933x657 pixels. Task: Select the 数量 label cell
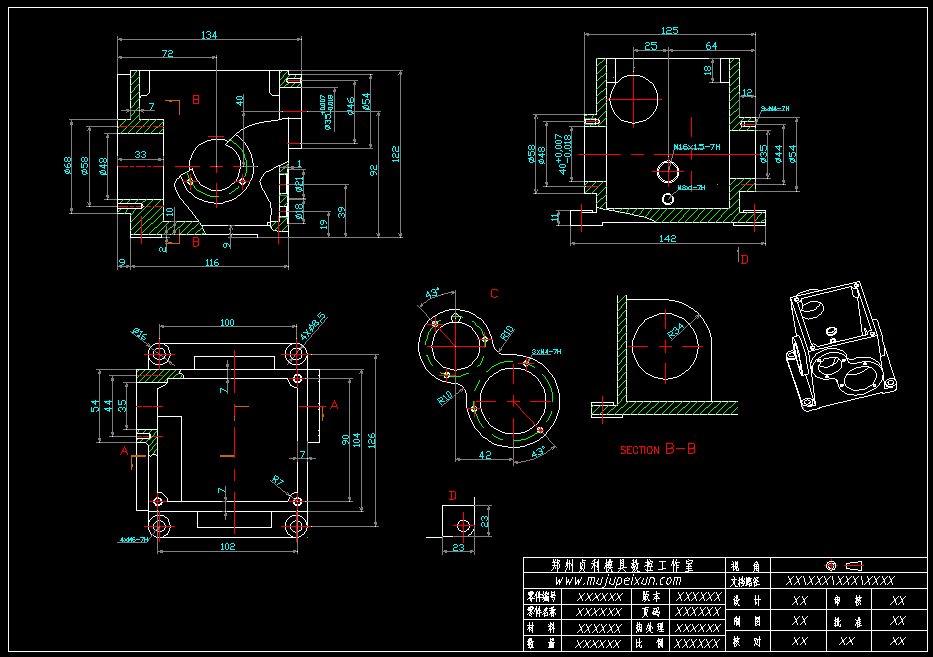(541, 643)
